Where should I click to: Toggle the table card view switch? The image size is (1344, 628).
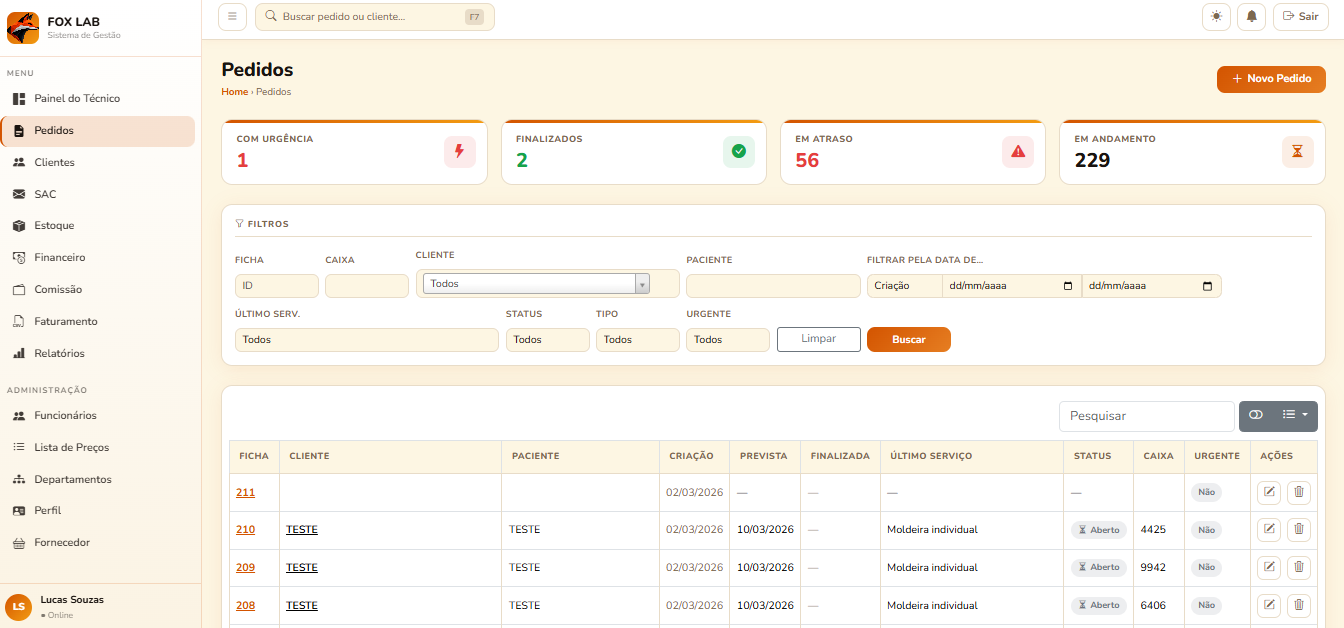(x=1256, y=416)
